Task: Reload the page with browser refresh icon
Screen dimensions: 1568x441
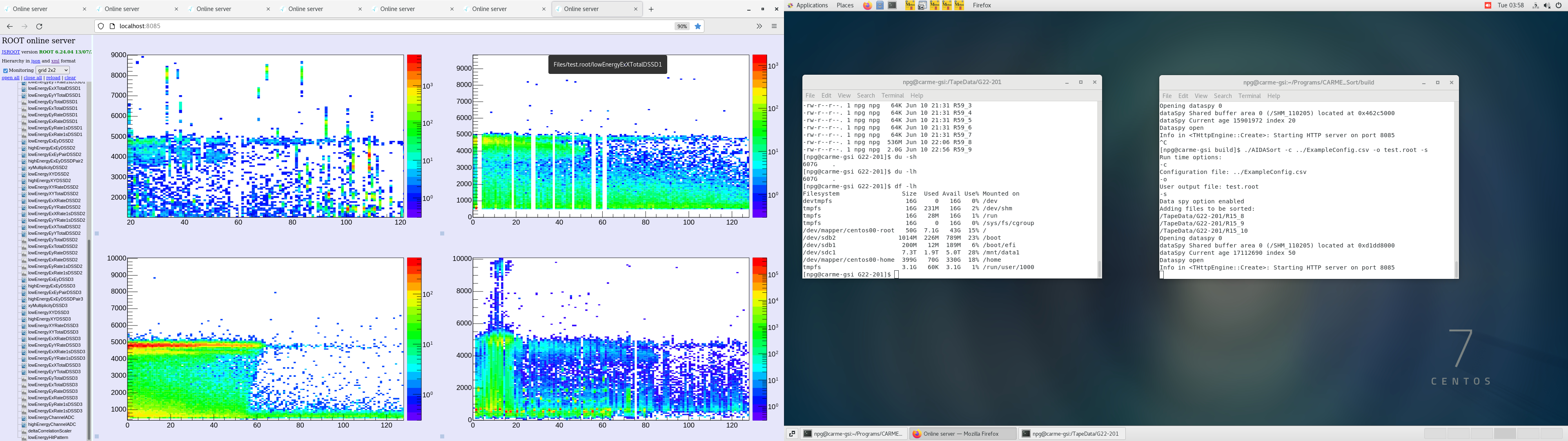Action: coord(40,26)
